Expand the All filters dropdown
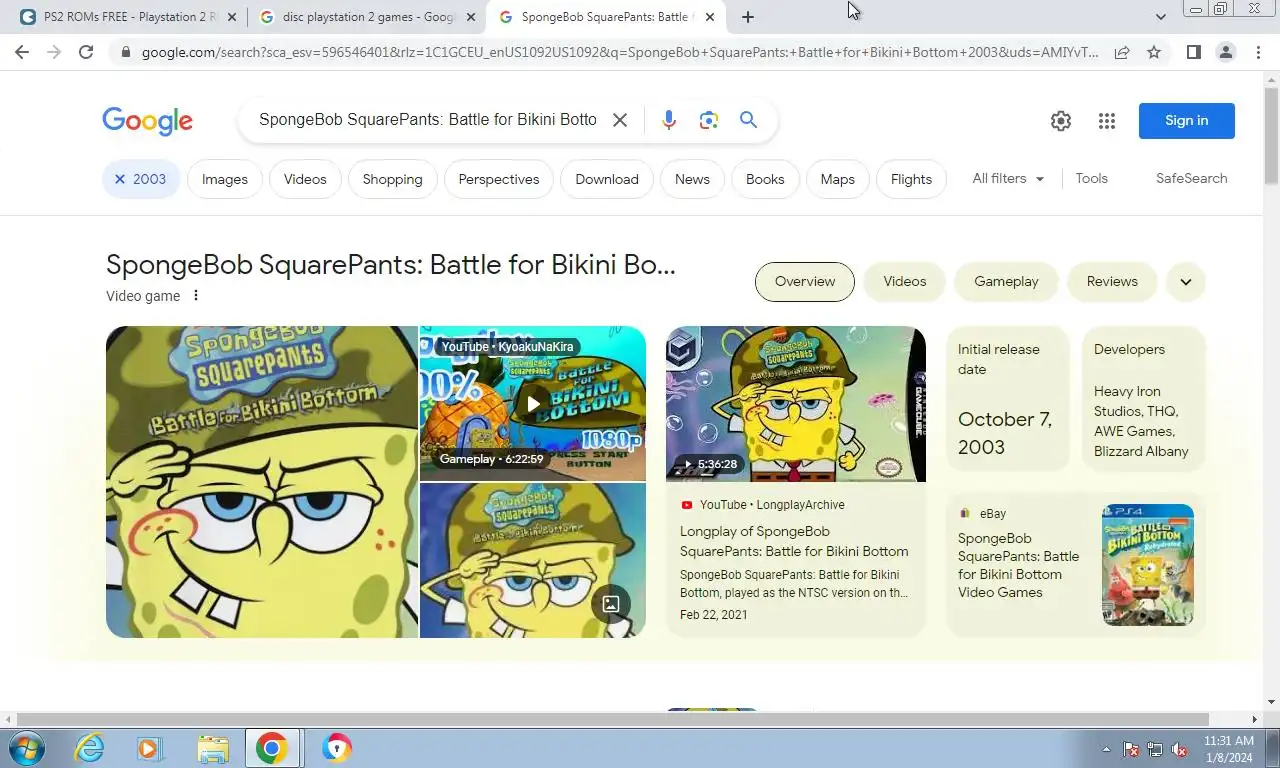The height and width of the screenshot is (768, 1280). click(x=1008, y=178)
